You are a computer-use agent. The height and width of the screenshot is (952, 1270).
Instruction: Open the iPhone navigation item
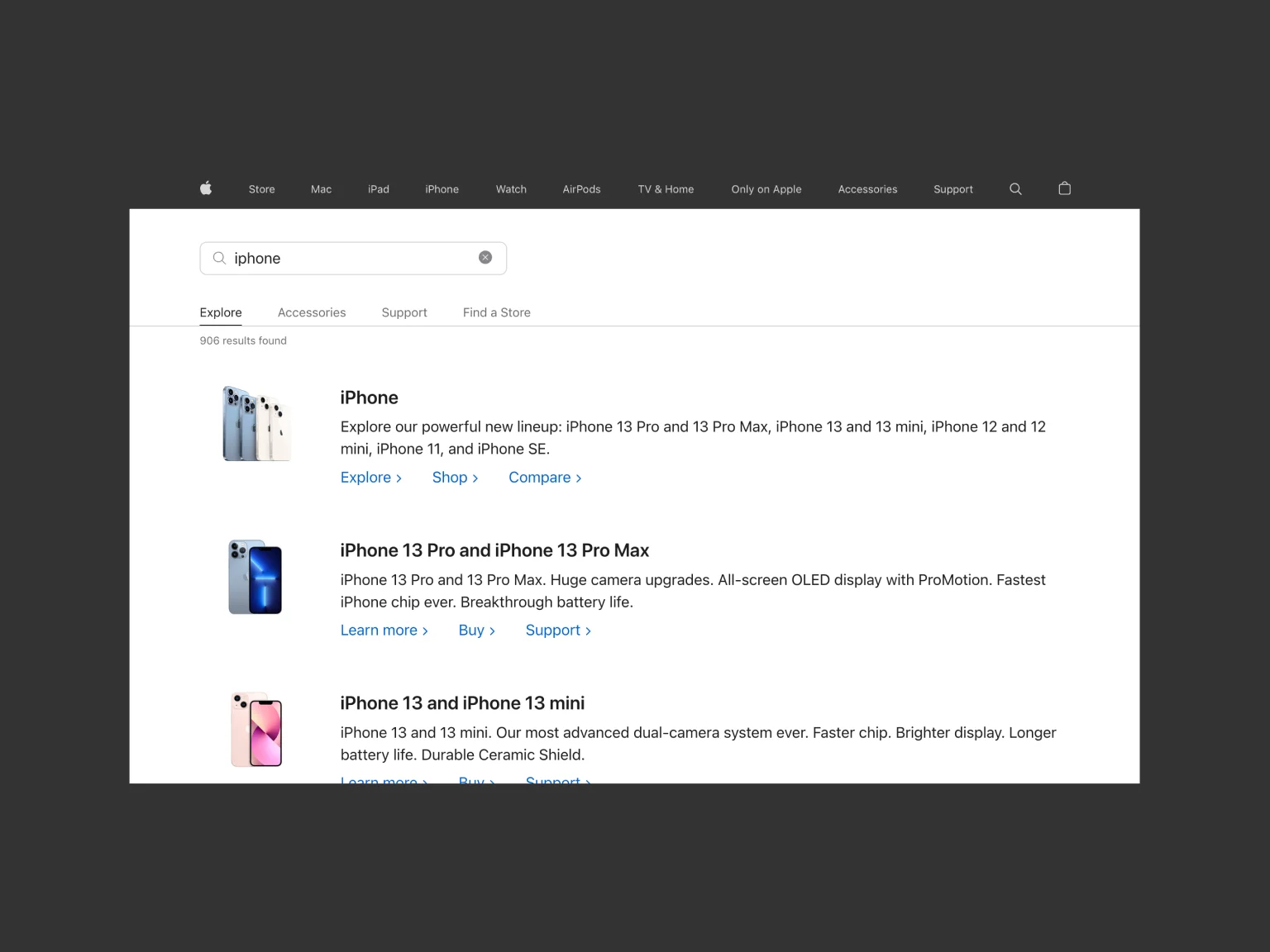point(442,189)
